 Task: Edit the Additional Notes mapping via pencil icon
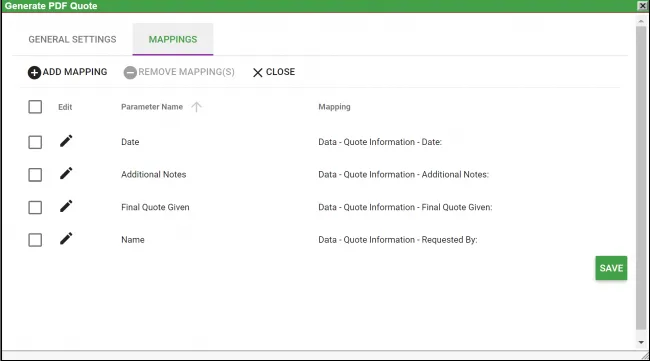pos(66,173)
